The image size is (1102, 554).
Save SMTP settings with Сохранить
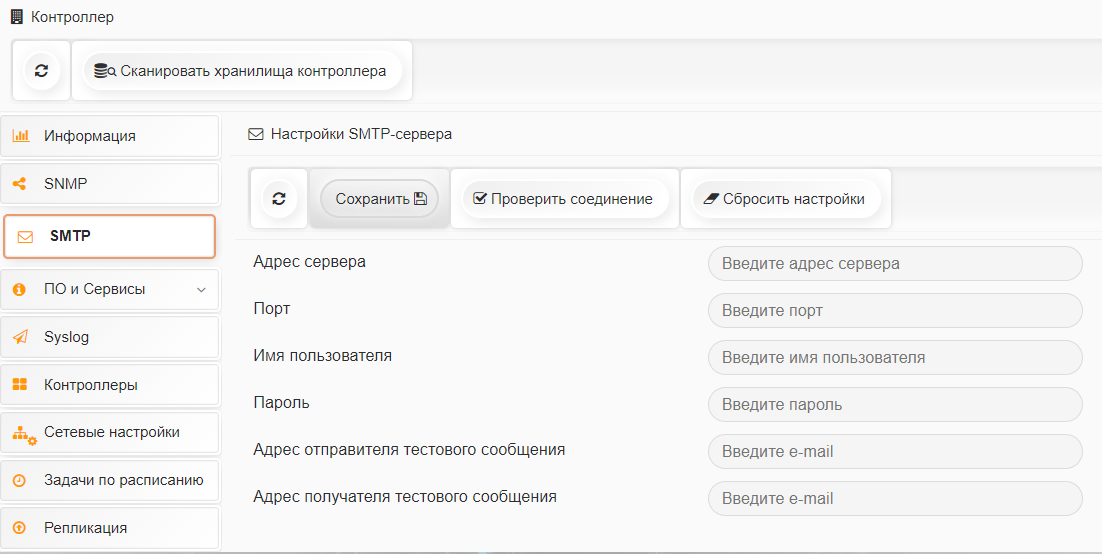click(380, 198)
